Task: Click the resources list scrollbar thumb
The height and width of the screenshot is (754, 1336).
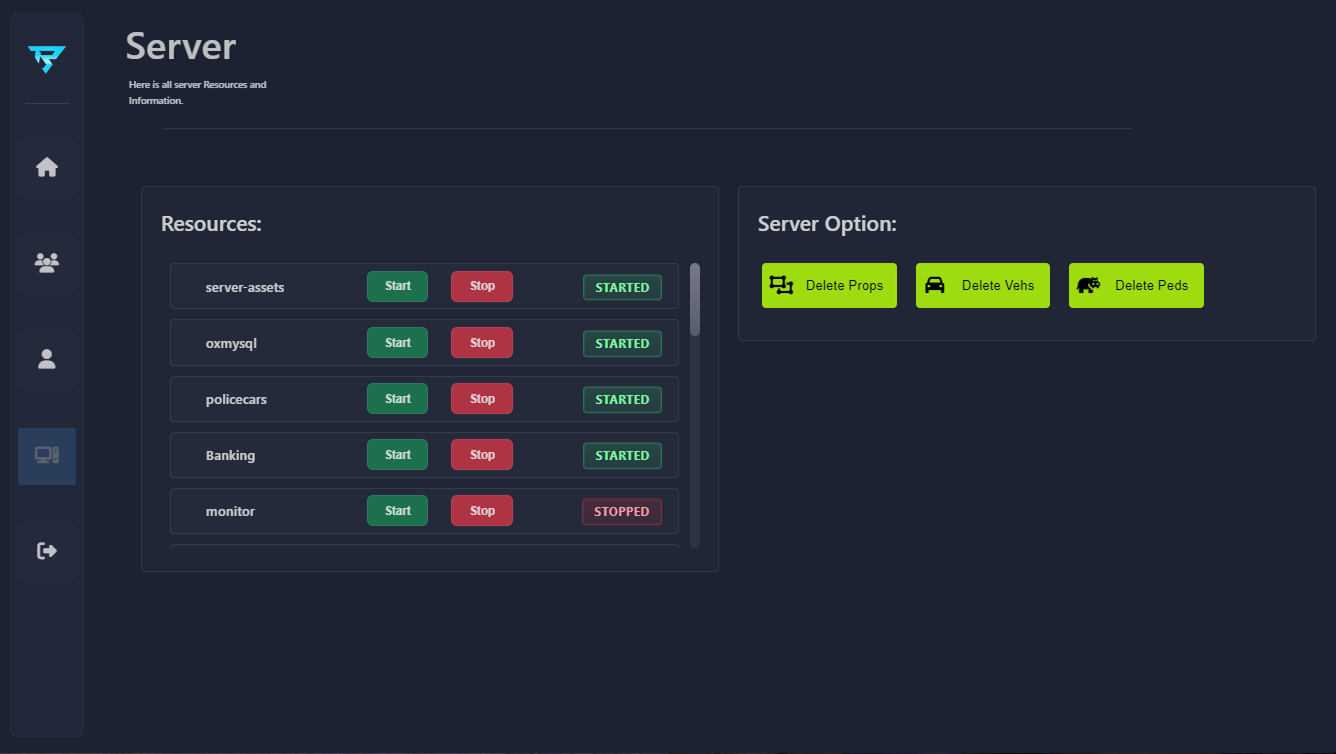Action: (x=695, y=299)
